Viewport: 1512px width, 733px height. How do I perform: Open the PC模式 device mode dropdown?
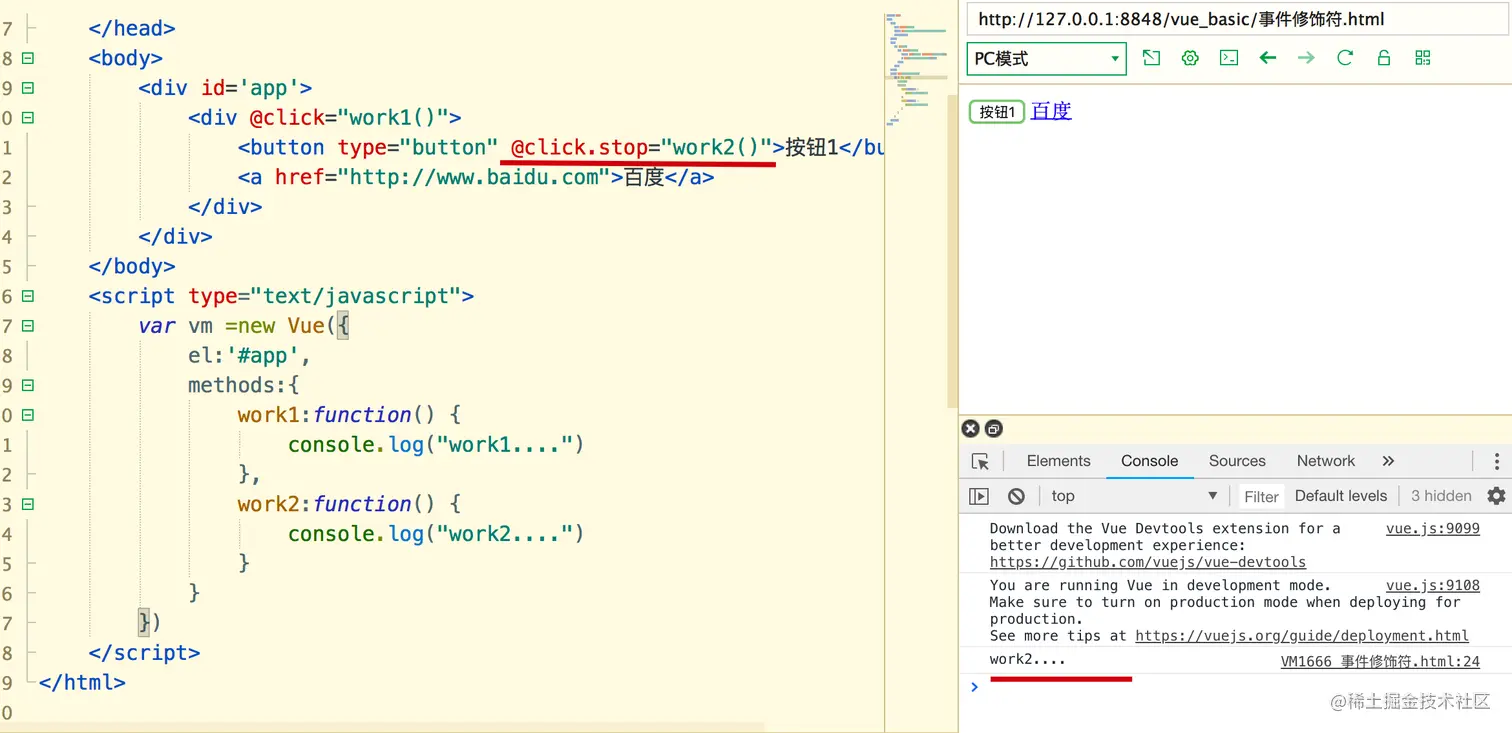coord(1046,59)
